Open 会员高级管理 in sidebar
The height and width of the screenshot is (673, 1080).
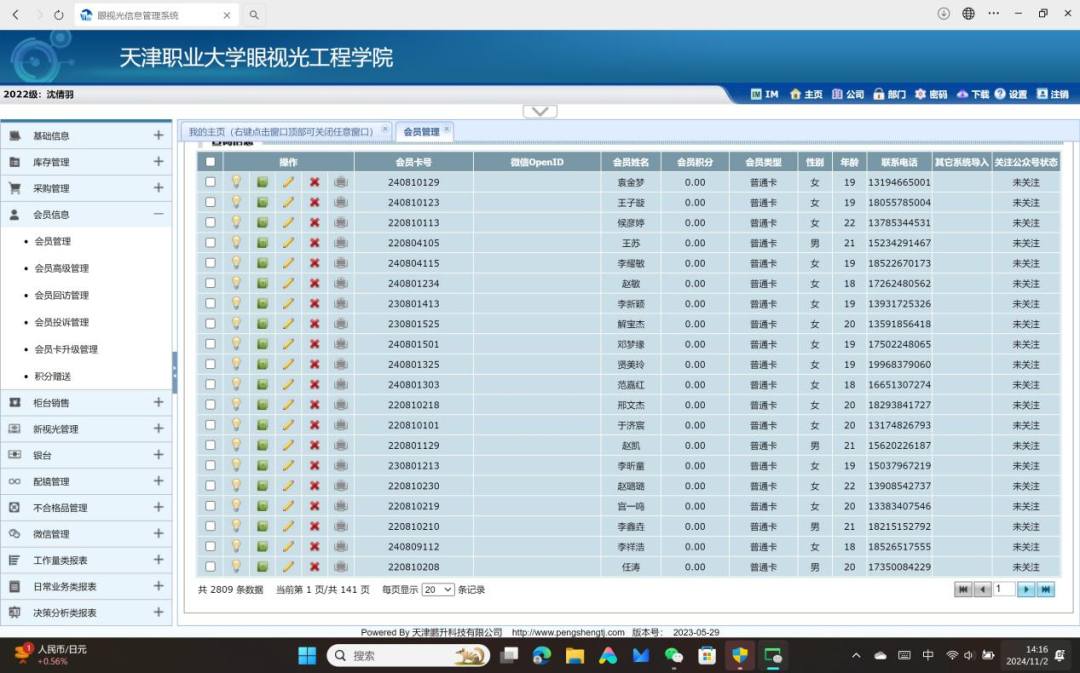(62, 268)
